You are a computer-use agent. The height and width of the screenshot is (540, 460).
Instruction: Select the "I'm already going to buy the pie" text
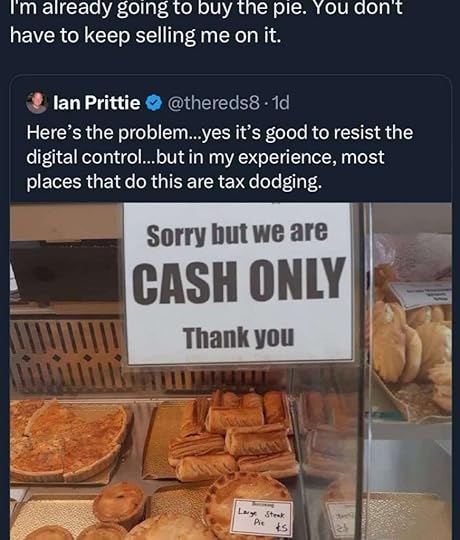click(x=206, y=9)
